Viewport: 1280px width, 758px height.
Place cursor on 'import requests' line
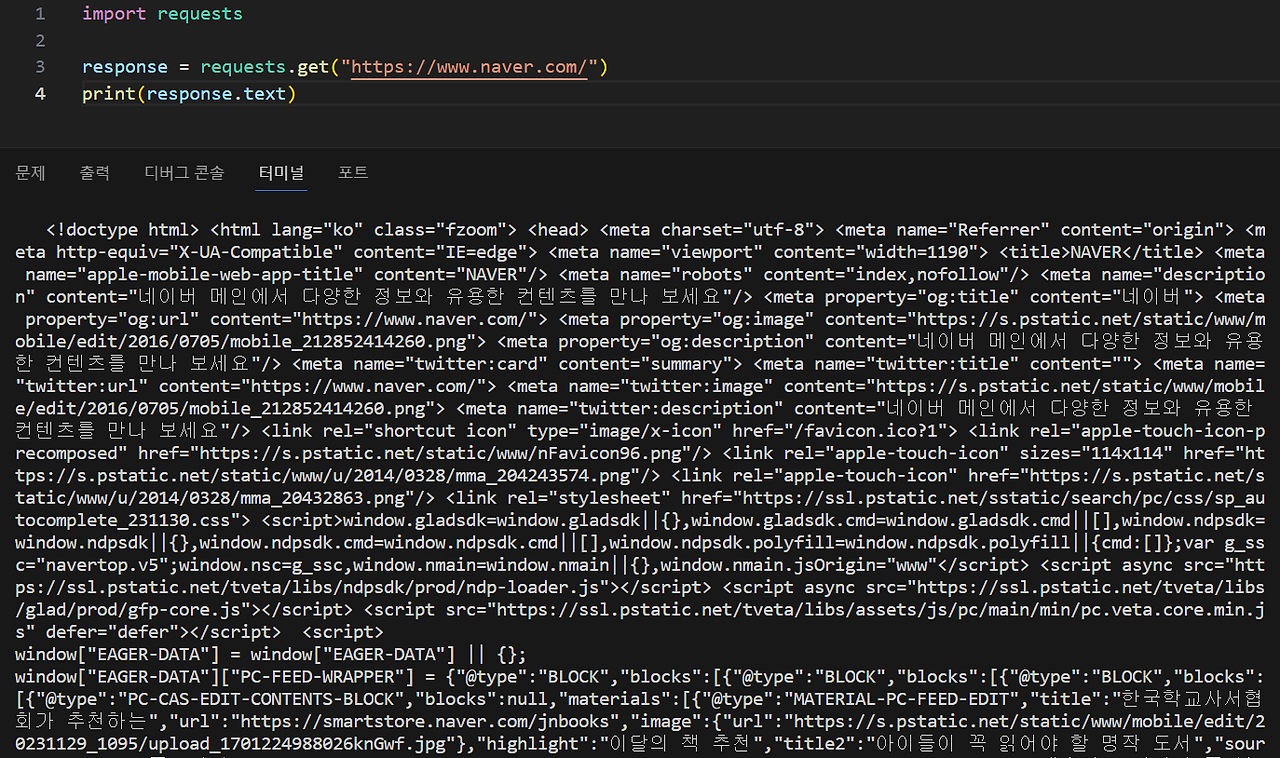(x=162, y=14)
